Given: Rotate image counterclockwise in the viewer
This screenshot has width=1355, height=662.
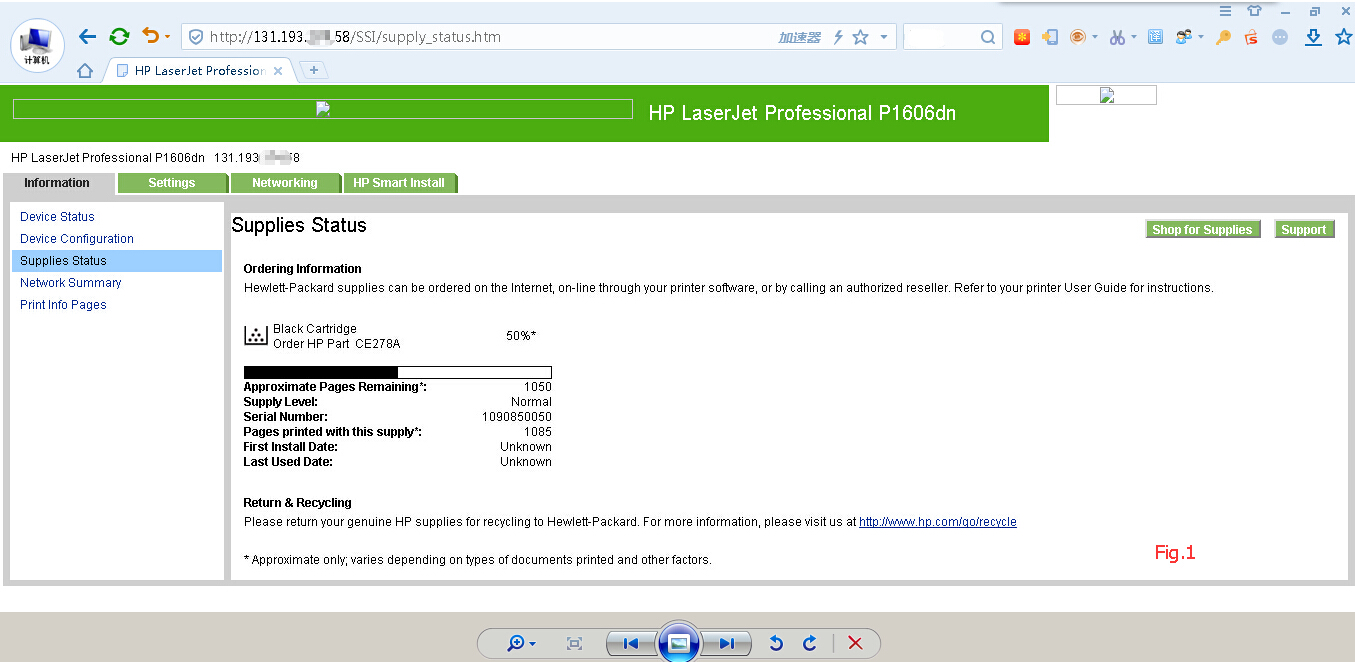Looking at the screenshot, I should (x=776, y=643).
